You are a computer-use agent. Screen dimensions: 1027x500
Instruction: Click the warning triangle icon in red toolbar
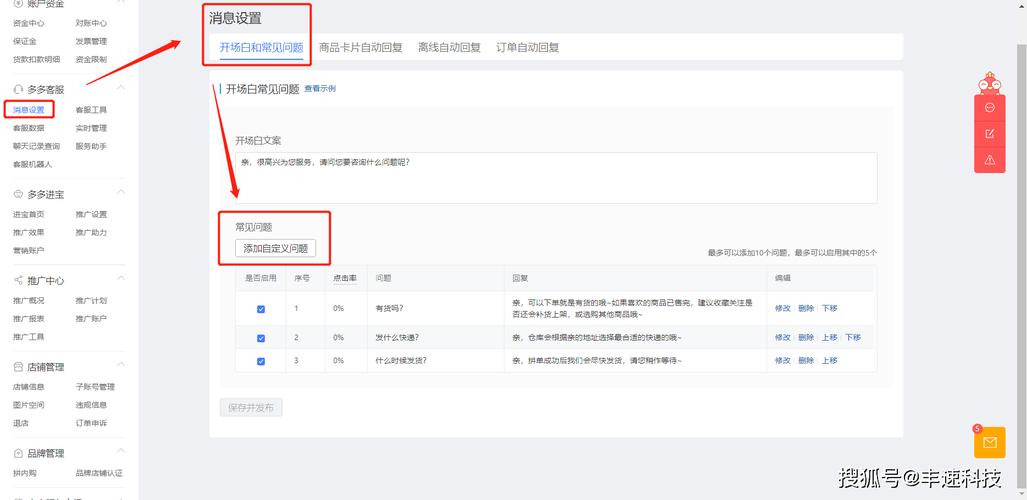pos(990,160)
